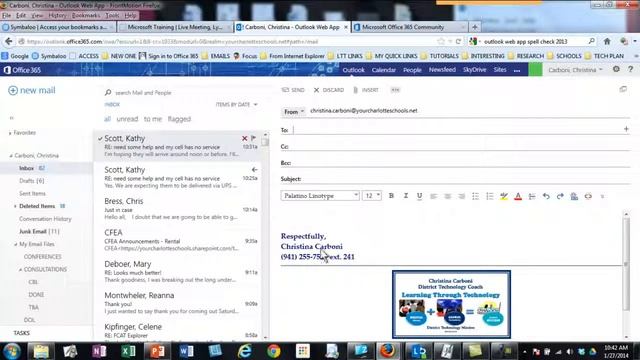Open the Items by Date sort dropdown
The width and height of the screenshot is (640, 360).
coord(237,104)
